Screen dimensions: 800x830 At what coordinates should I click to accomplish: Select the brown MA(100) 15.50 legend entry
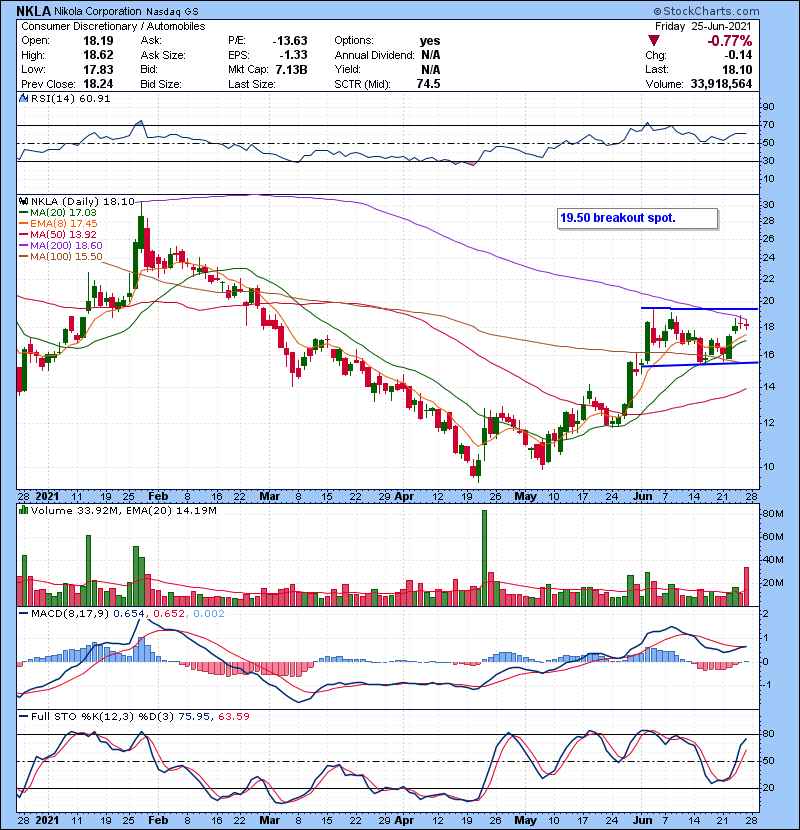pyautogui.click(x=61, y=257)
